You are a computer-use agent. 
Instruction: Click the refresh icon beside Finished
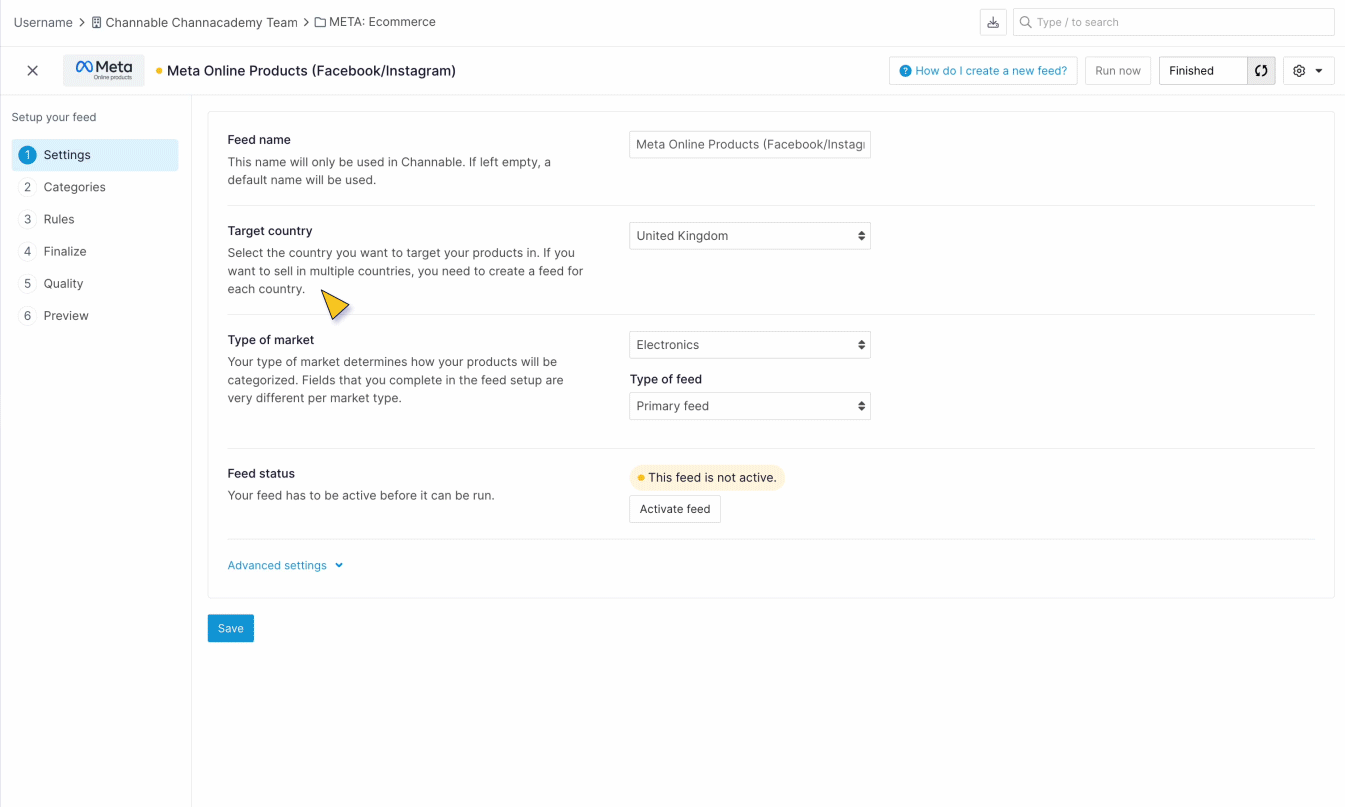(x=1261, y=71)
